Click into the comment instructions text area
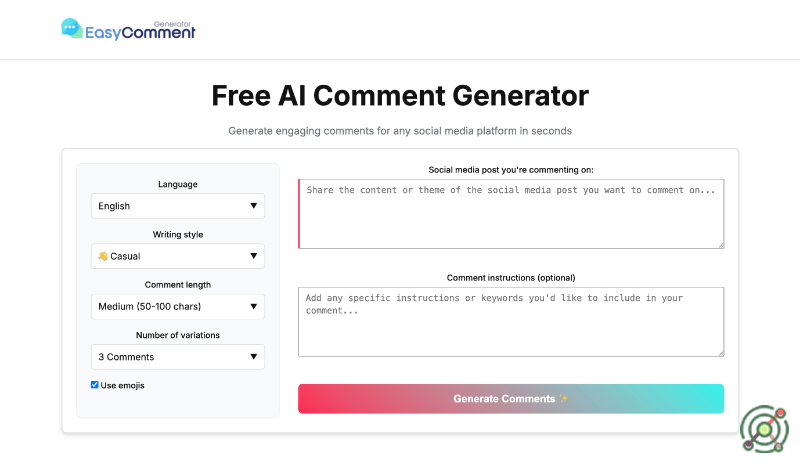 point(511,322)
